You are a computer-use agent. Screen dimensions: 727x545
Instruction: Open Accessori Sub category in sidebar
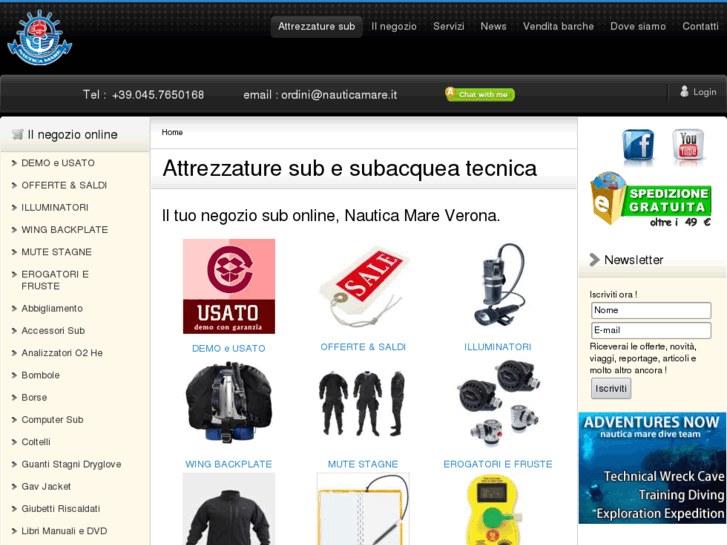pyautogui.click(x=53, y=331)
